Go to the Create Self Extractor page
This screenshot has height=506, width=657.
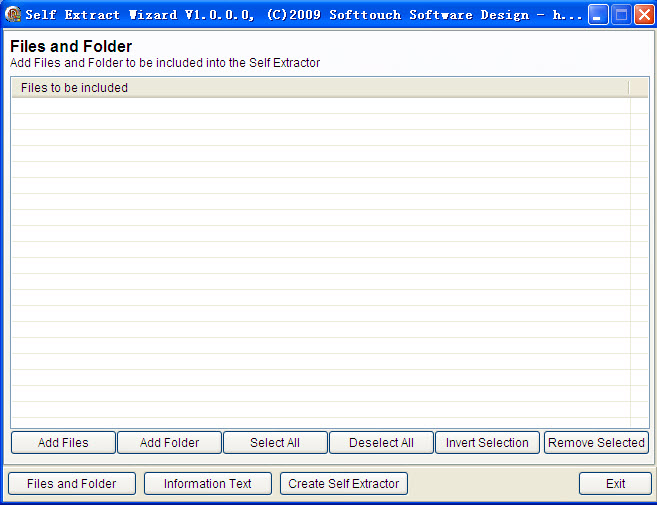(x=344, y=484)
